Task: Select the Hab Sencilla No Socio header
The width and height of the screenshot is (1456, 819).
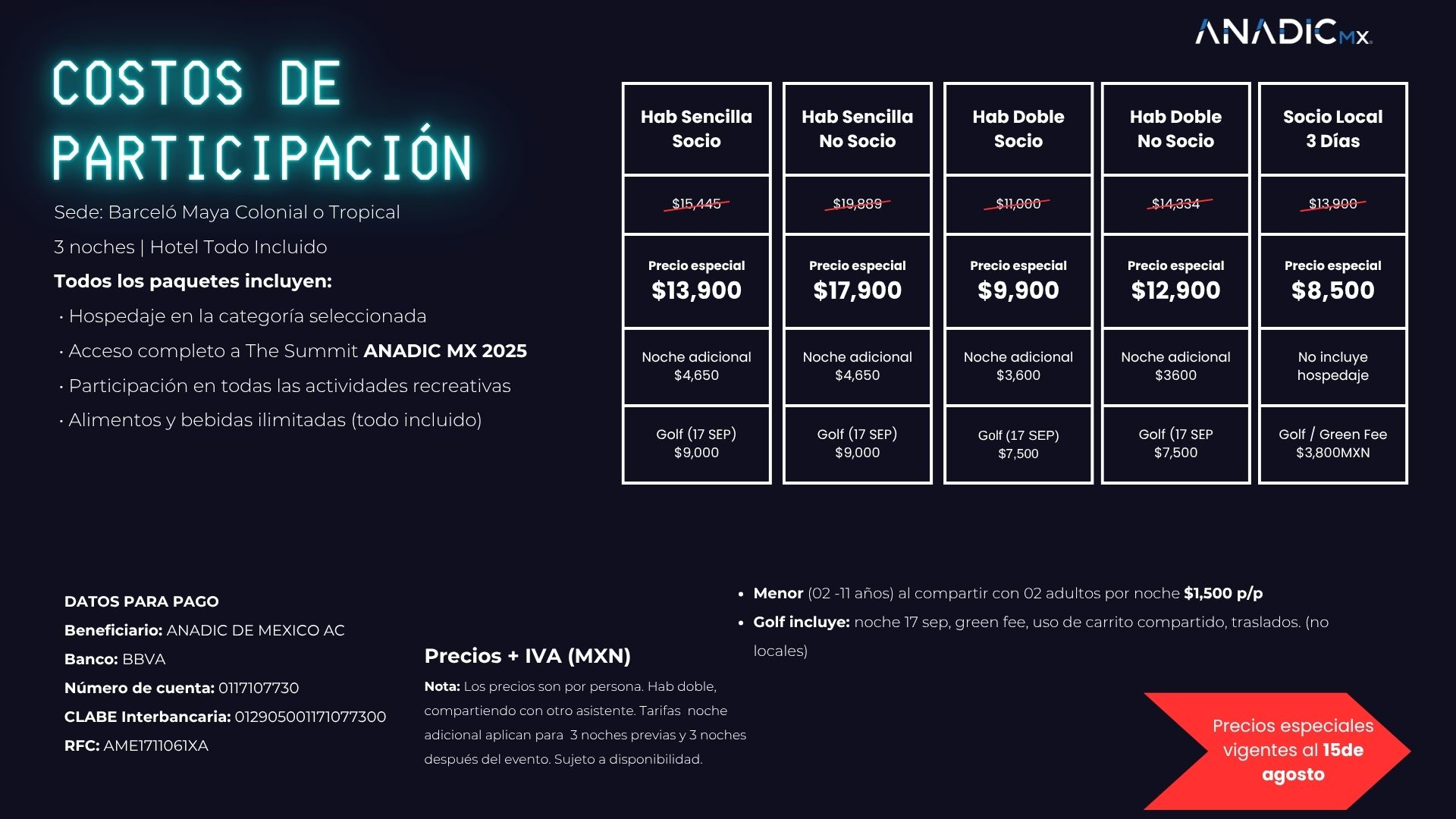Action: click(x=857, y=129)
